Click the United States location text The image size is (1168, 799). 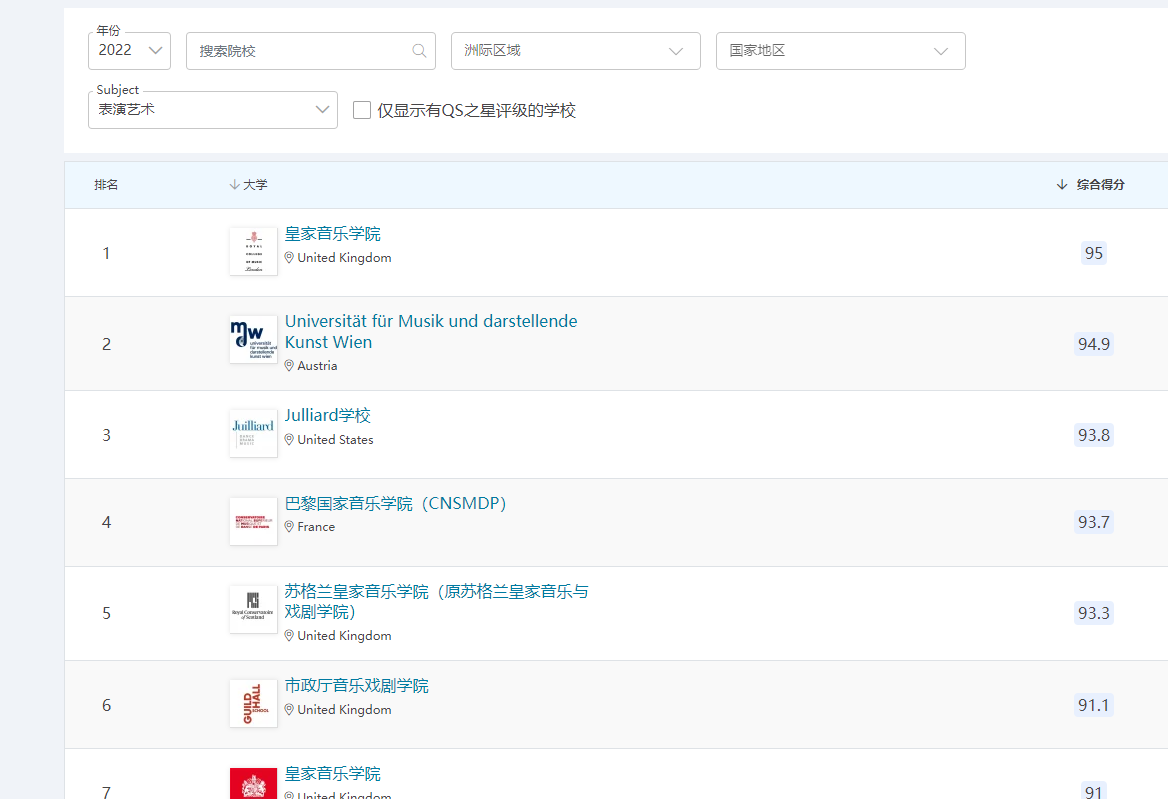tap(335, 439)
